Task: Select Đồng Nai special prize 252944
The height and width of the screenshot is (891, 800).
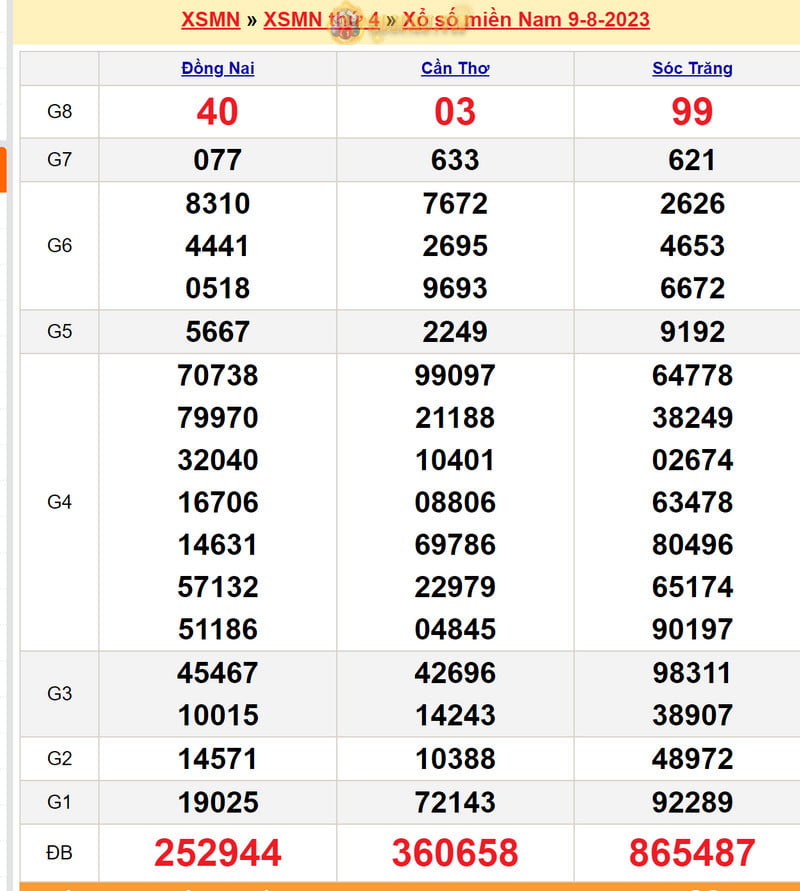Action: [x=218, y=853]
